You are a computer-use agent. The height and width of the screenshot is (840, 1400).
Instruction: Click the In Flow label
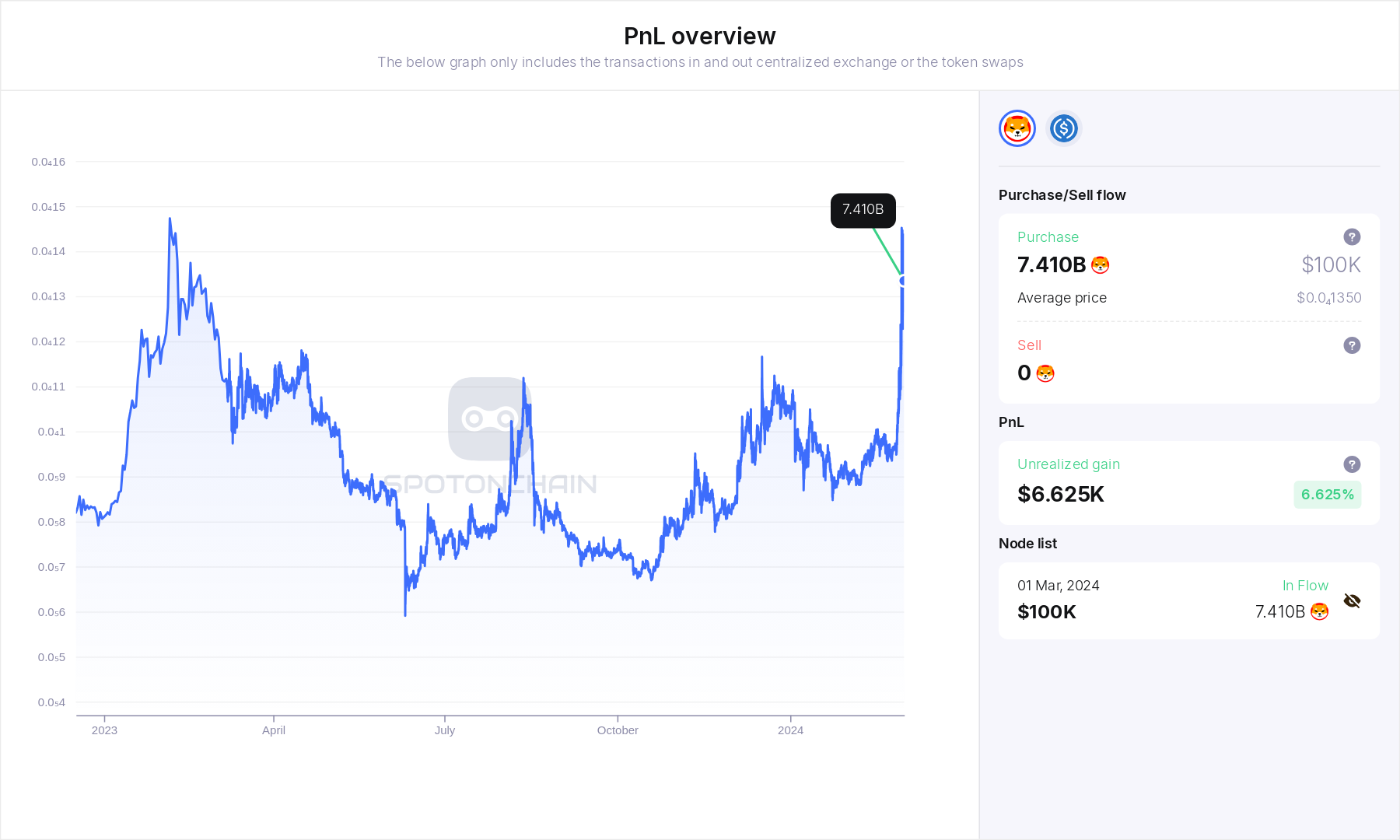pos(1306,585)
